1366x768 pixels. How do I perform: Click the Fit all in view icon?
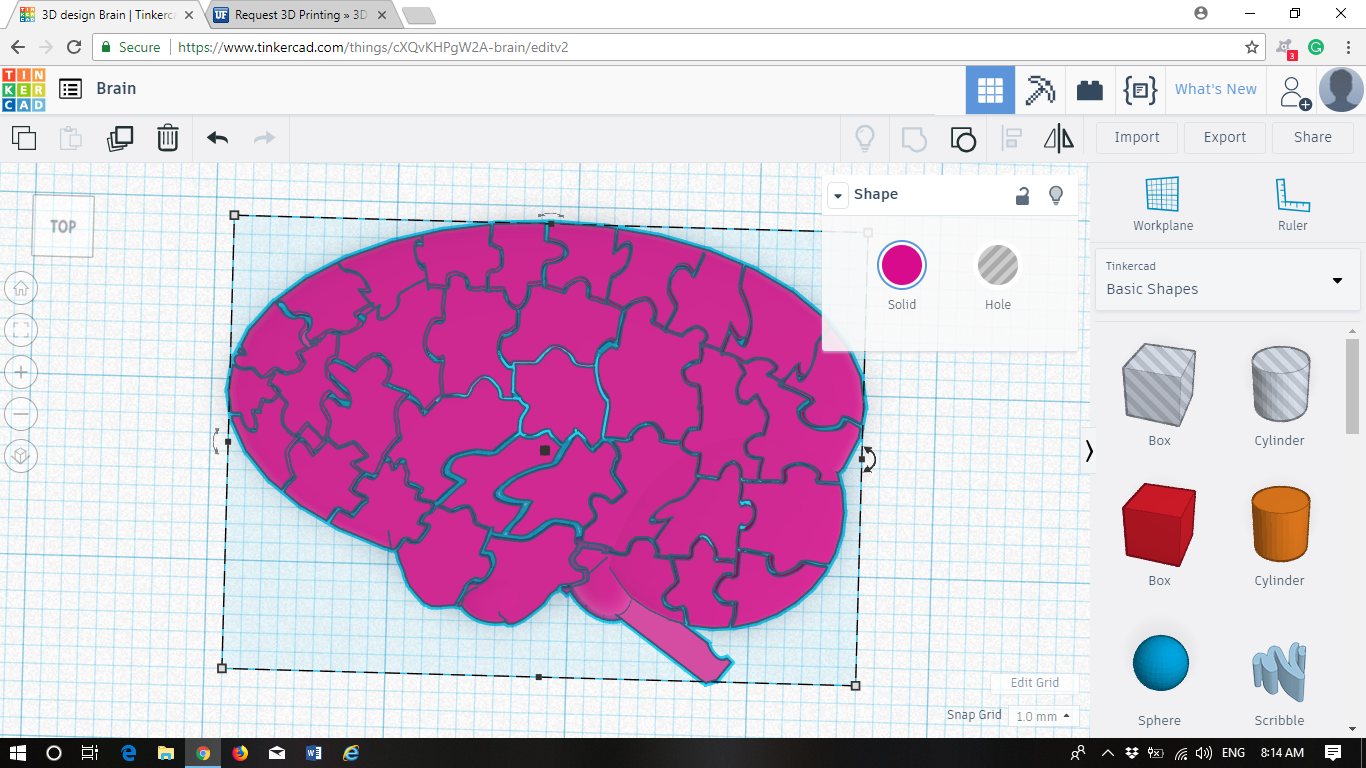click(21, 330)
